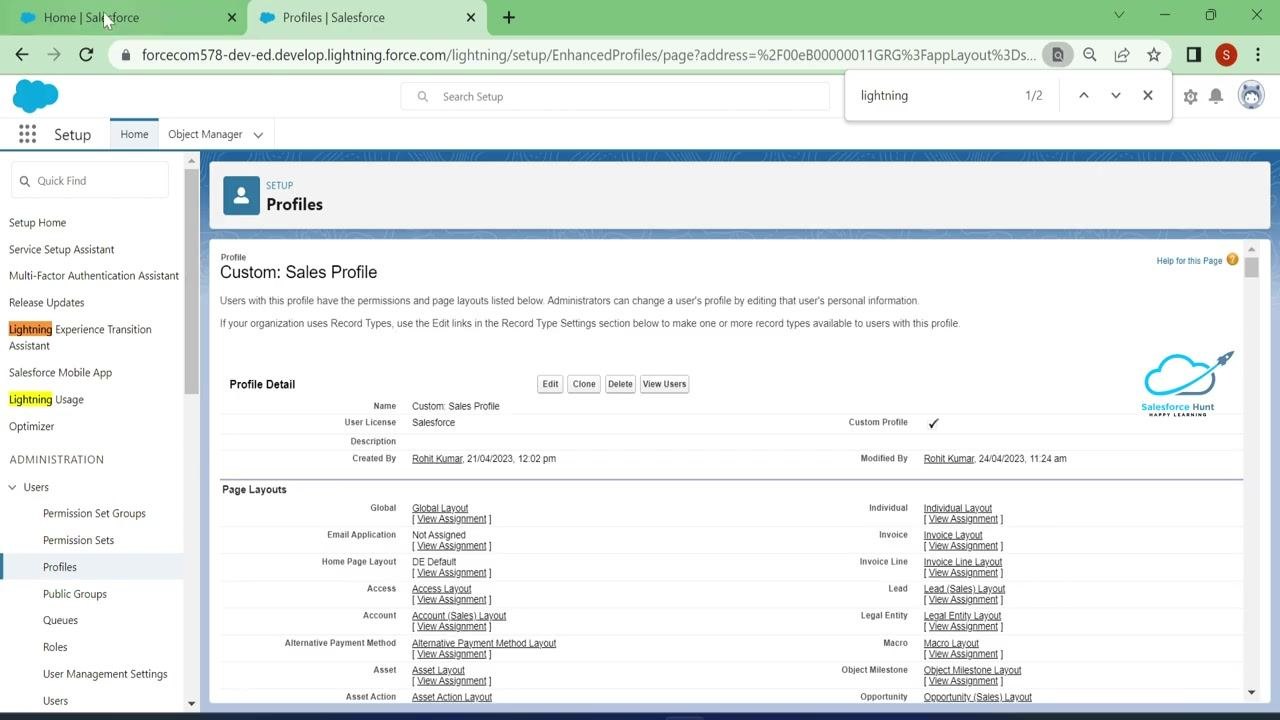
Task: Open Permission Sets in sidebar
Action: (78, 540)
